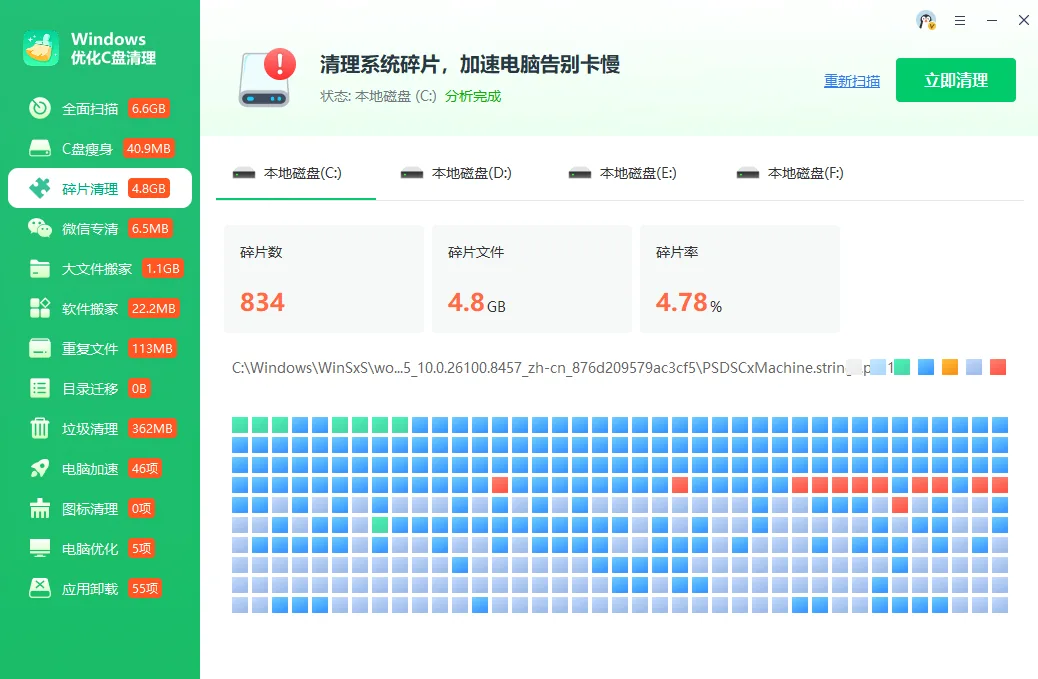Click the 本地磁盘(C:) tab drive icon

click(244, 174)
